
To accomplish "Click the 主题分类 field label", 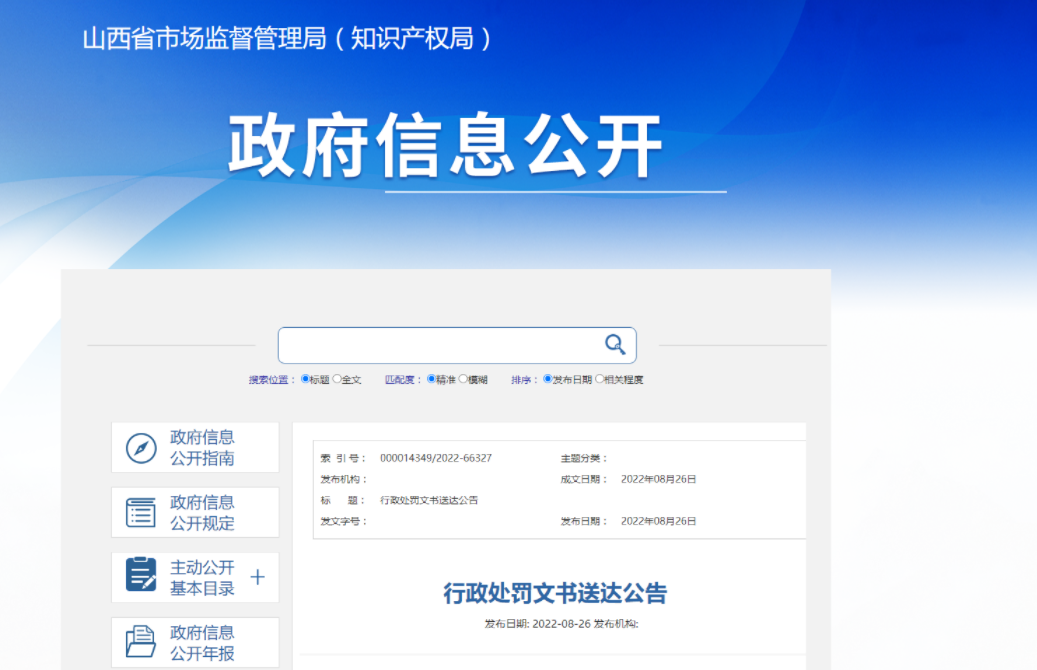I will tap(583, 458).
